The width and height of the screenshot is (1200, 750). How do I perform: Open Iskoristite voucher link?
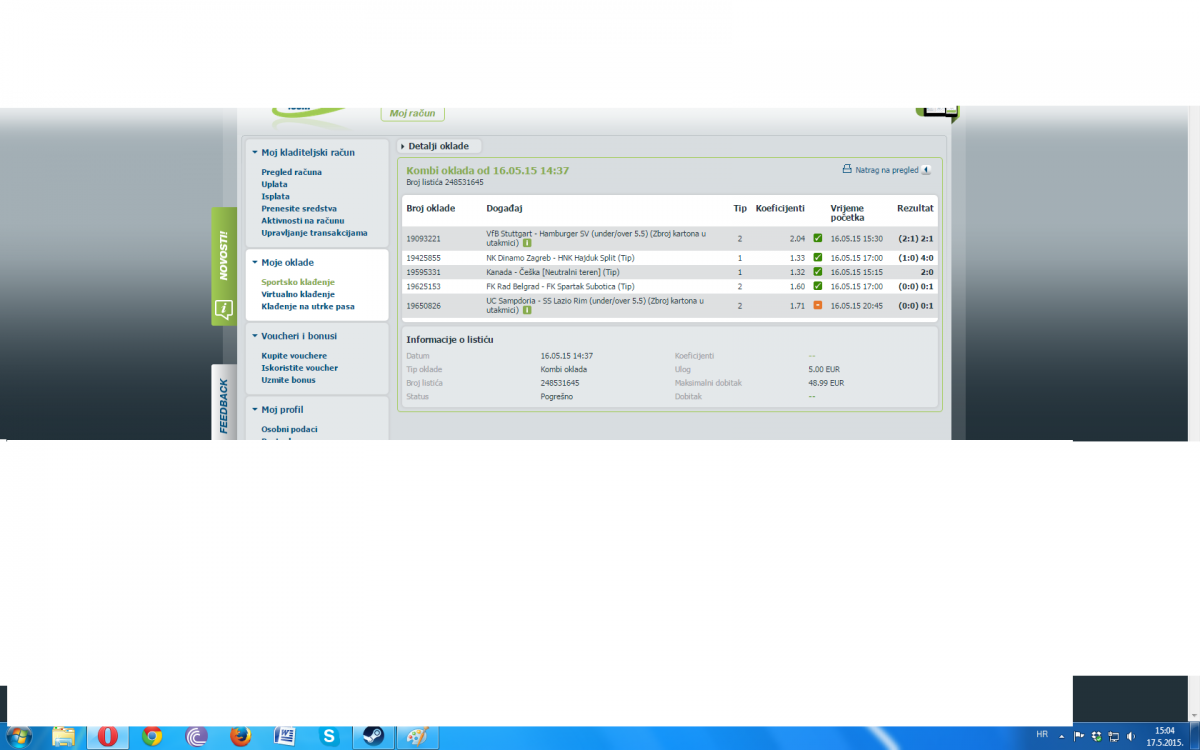299,368
